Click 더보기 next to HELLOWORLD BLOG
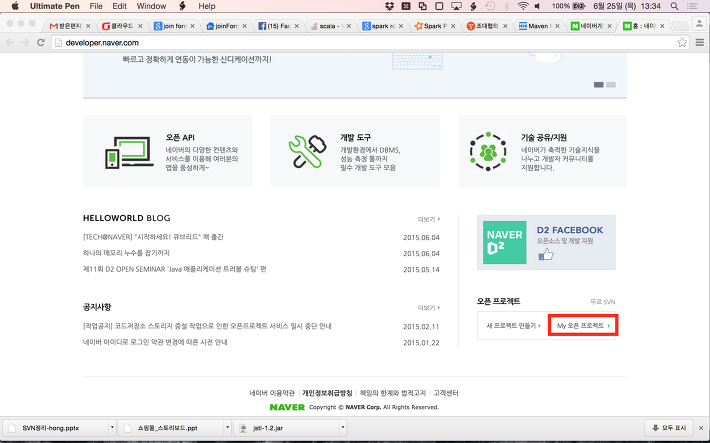This screenshot has width=710, height=443. (x=428, y=219)
